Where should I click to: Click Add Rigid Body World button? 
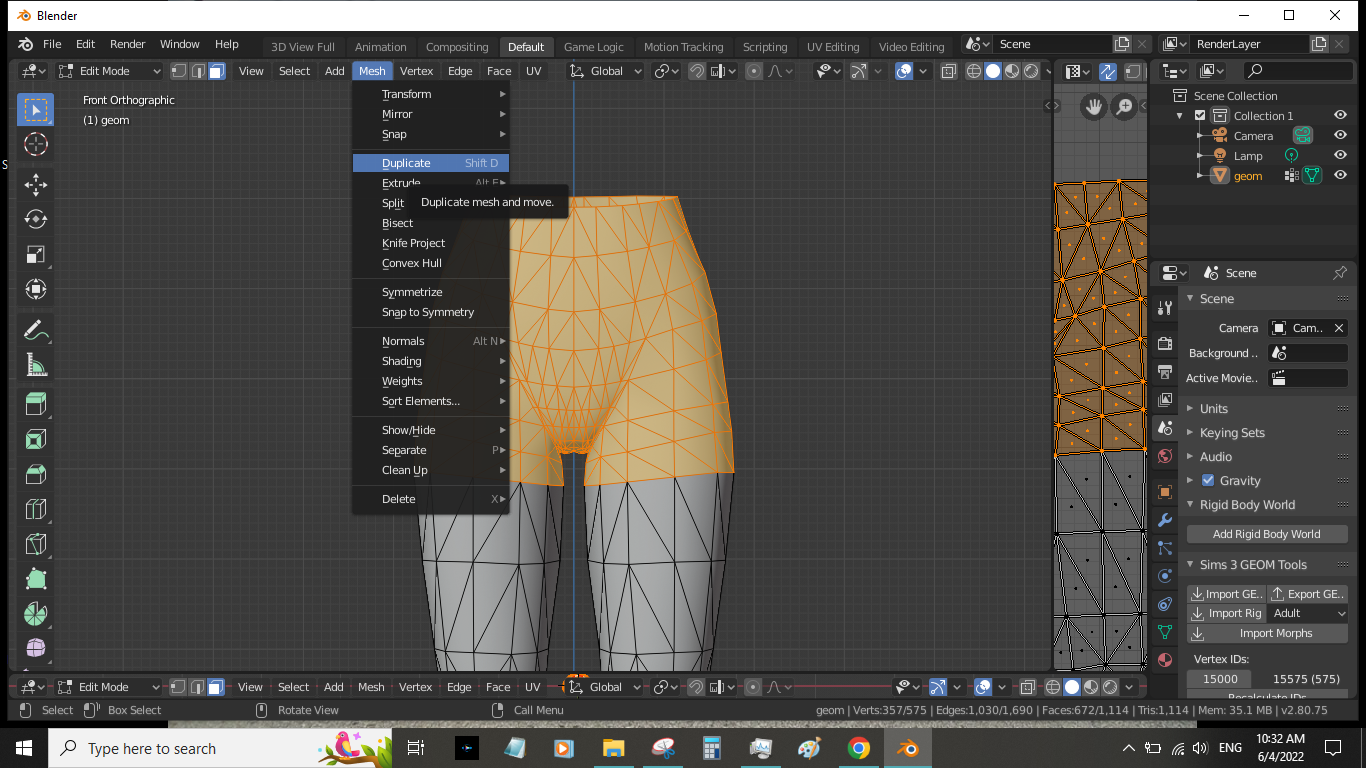(1266, 534)
